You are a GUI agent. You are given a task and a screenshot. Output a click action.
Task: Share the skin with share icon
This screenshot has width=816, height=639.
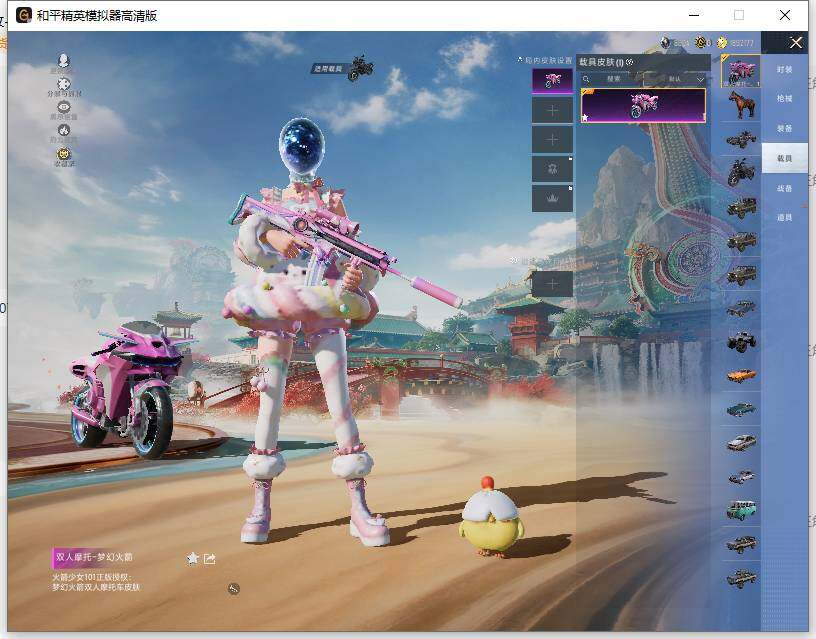pos(209,558)
